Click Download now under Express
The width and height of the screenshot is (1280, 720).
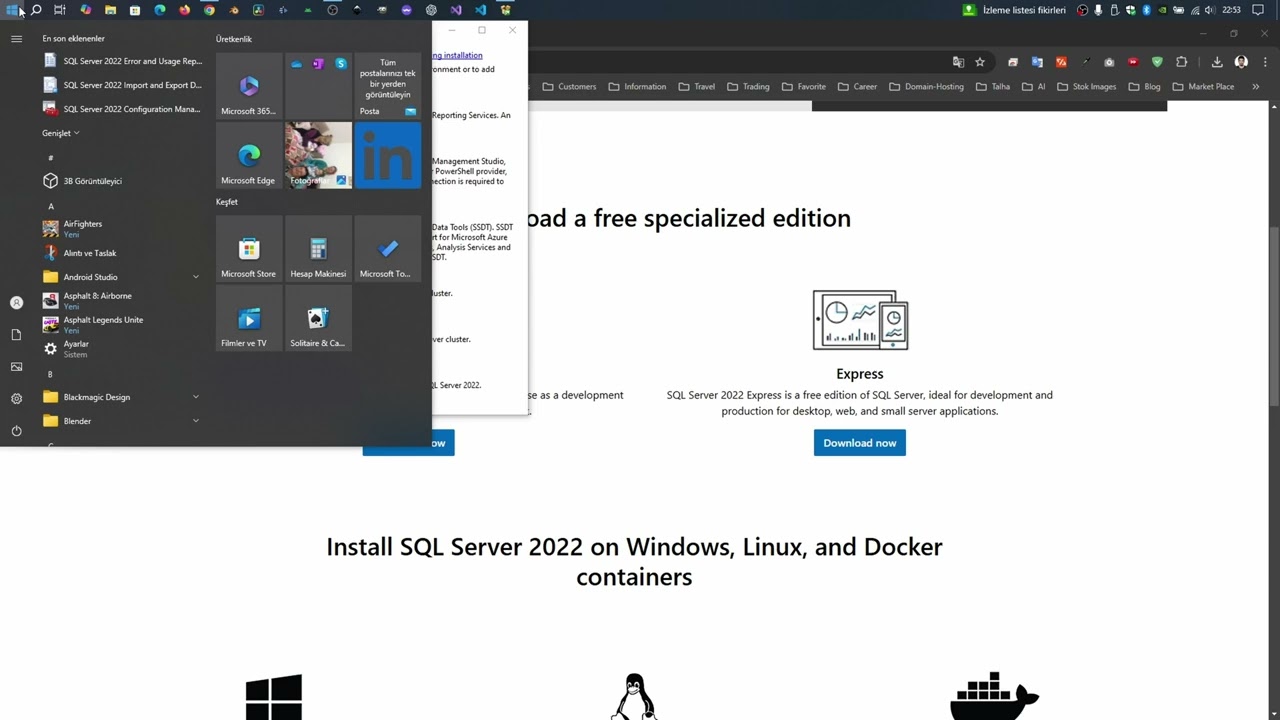click(x=860, y=443)
